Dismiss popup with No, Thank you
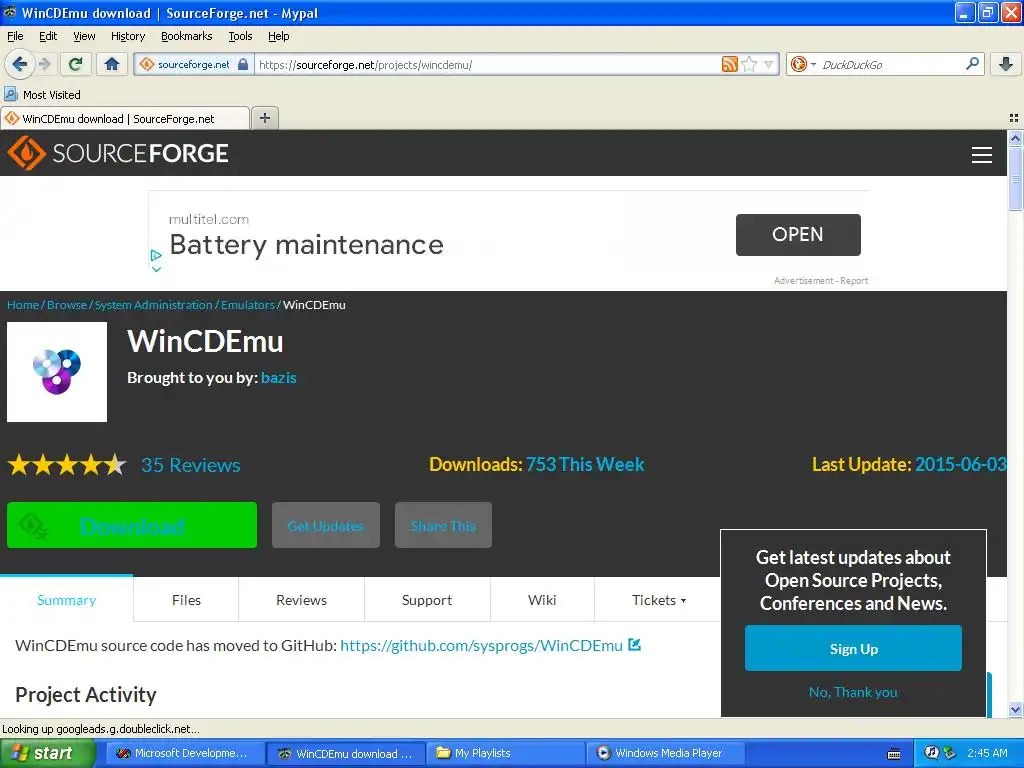 [x=853, y=692]
